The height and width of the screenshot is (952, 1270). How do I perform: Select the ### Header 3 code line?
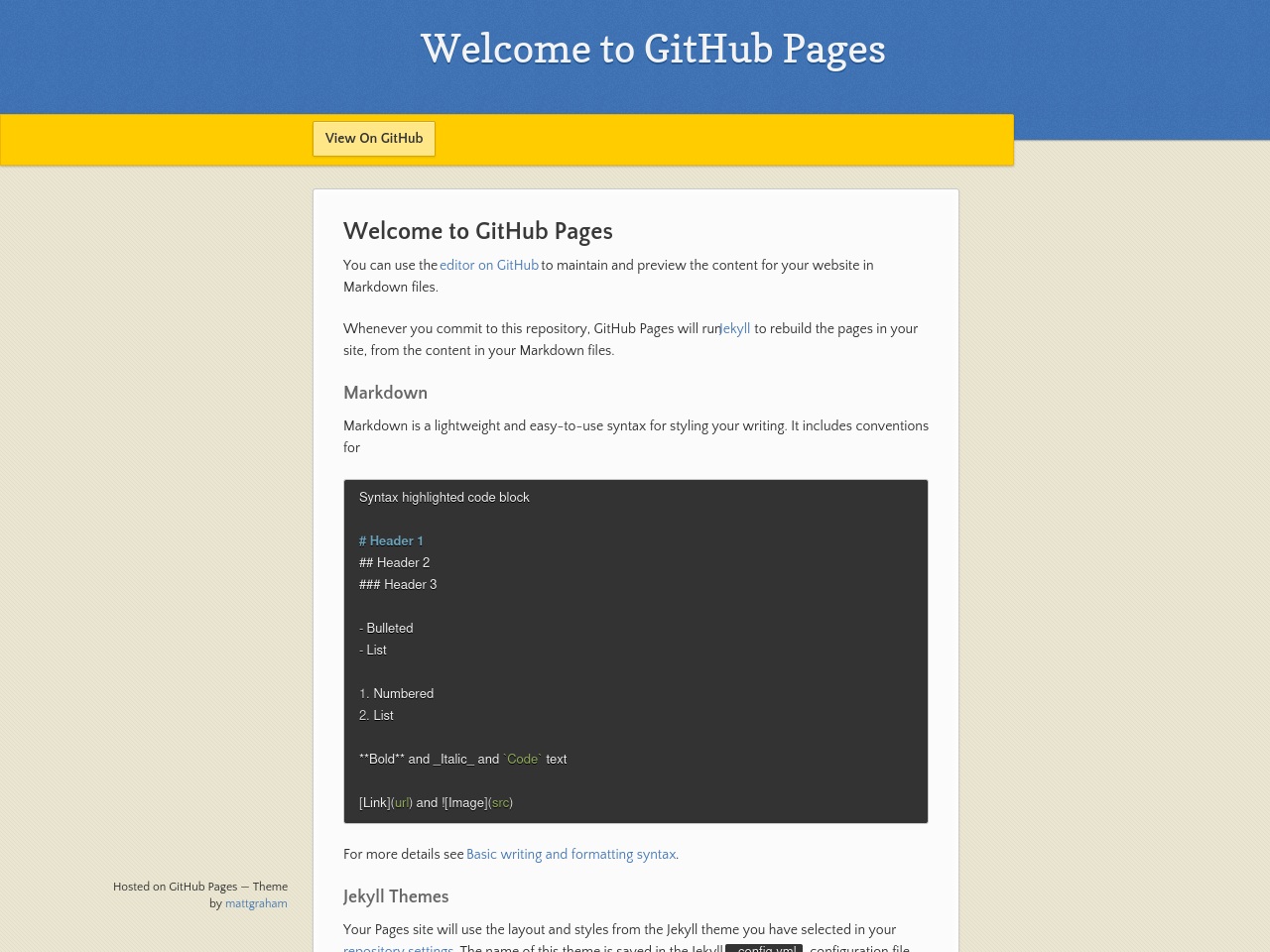click(398, 585)
